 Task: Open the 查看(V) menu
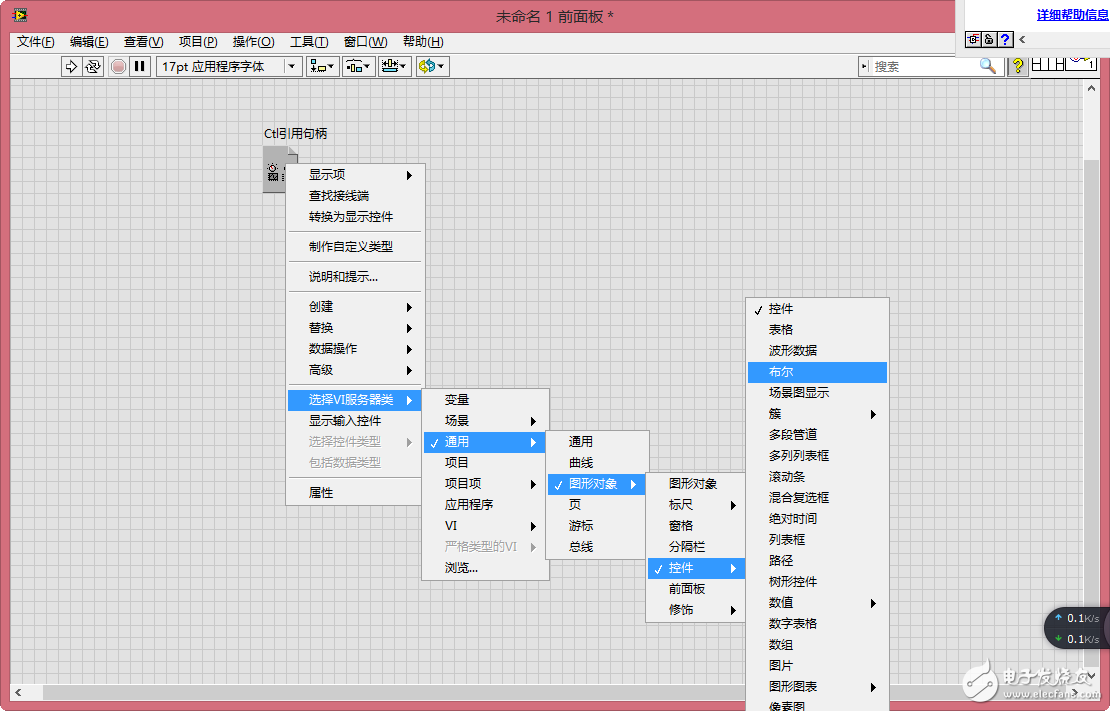144,42
